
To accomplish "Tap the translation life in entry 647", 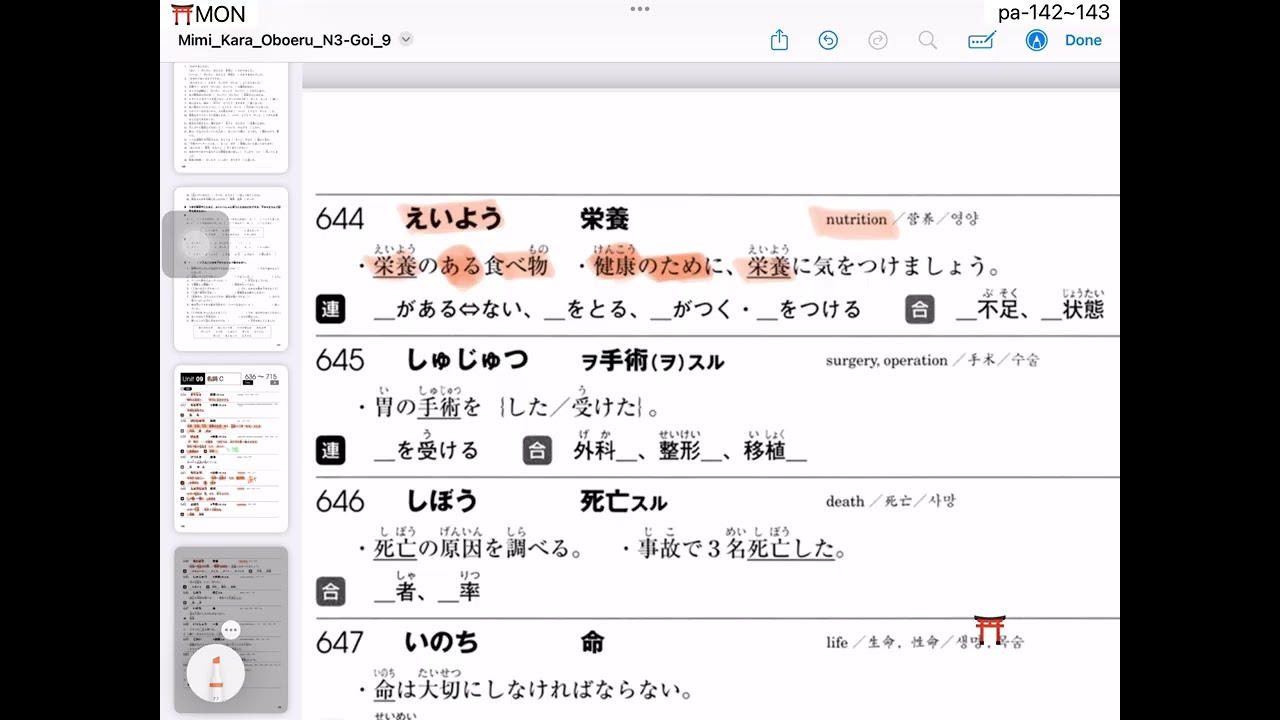I will [x=837, y=642].
